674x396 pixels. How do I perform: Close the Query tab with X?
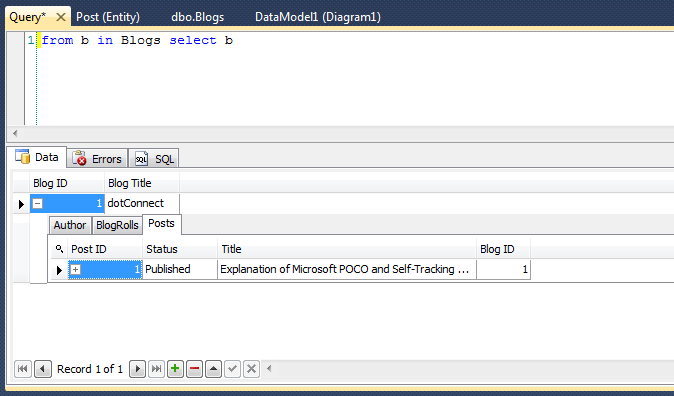tap(61, 17)
